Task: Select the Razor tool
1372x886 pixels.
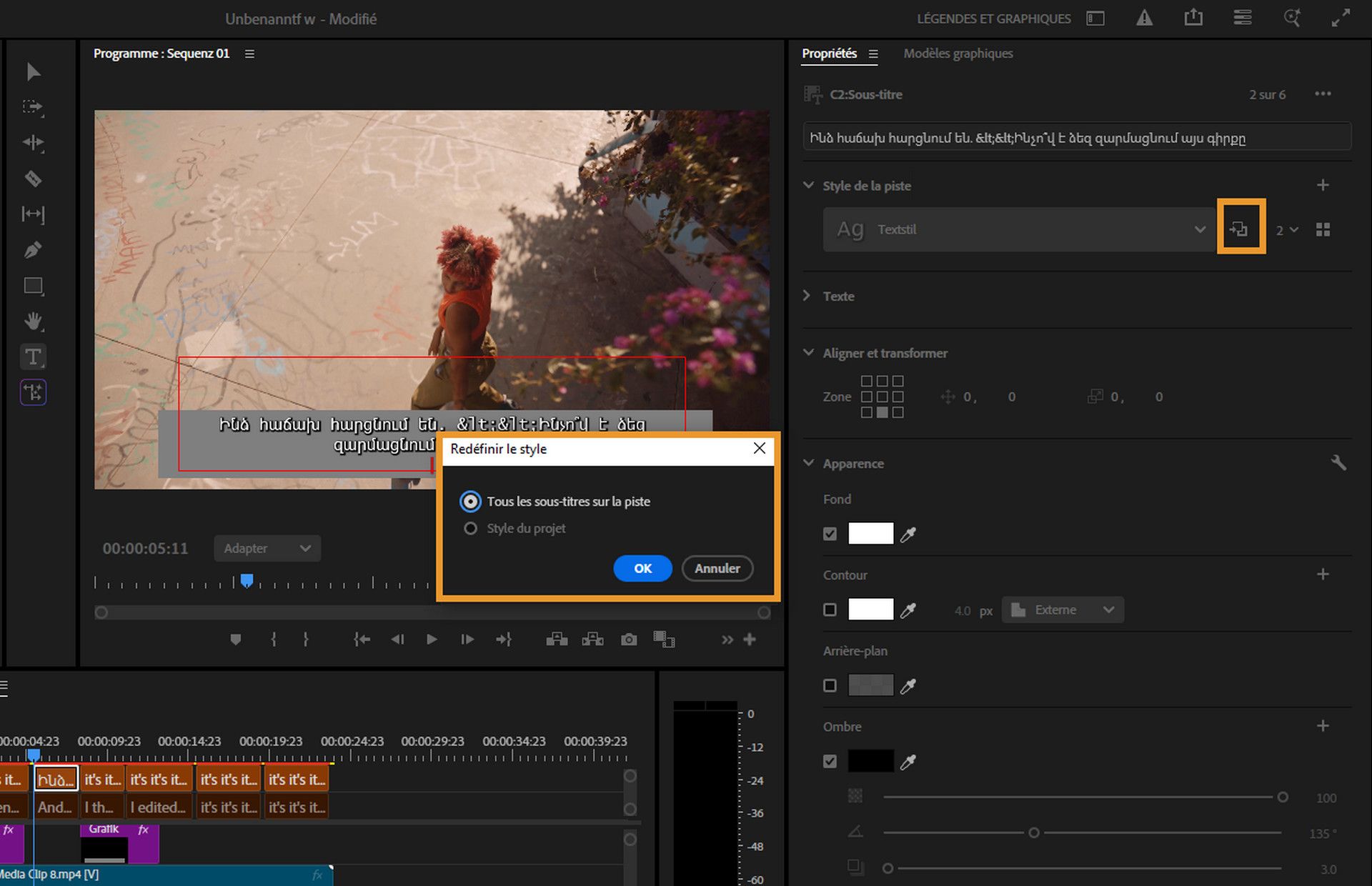Action: [x=33, y=179]
